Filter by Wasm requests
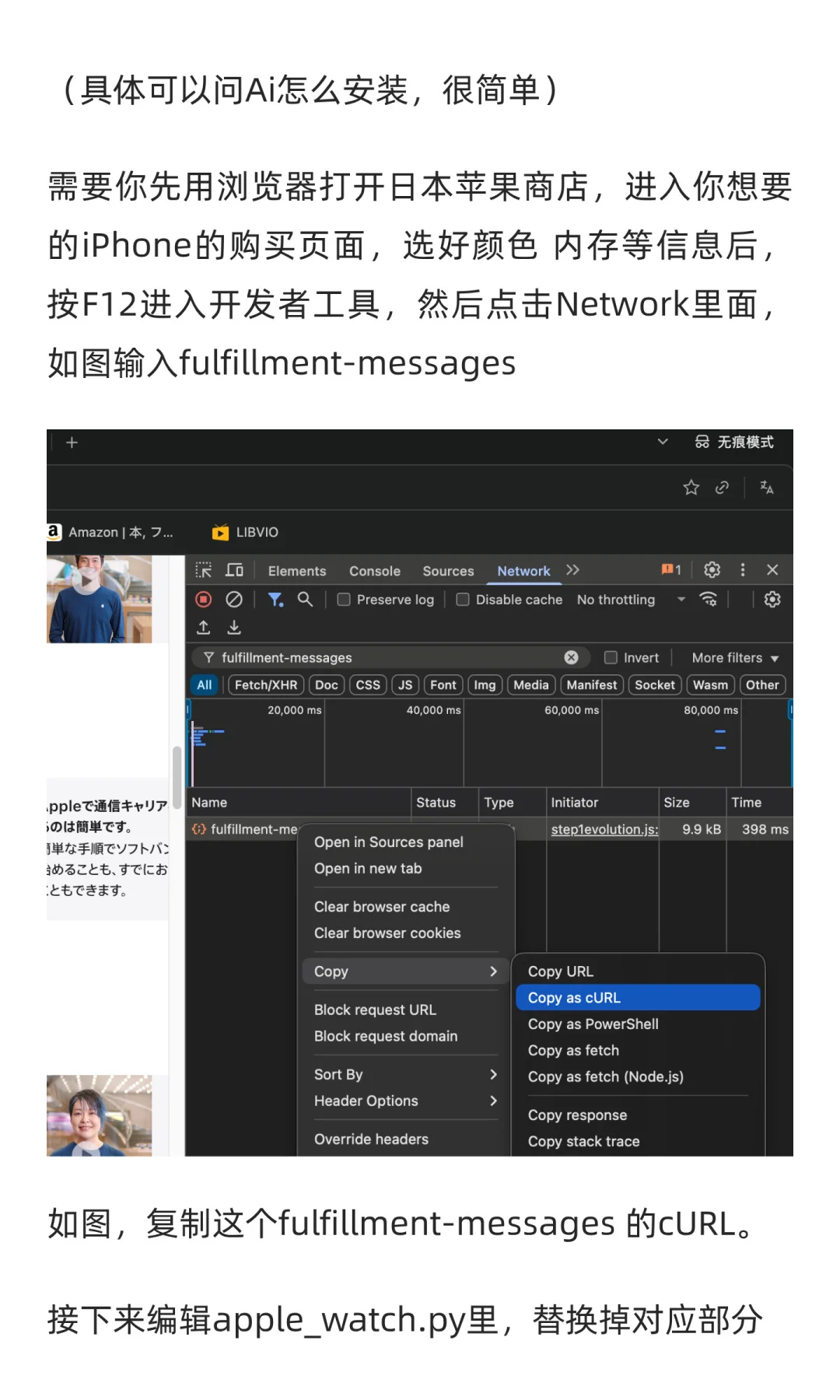 [x=711, y=685]
